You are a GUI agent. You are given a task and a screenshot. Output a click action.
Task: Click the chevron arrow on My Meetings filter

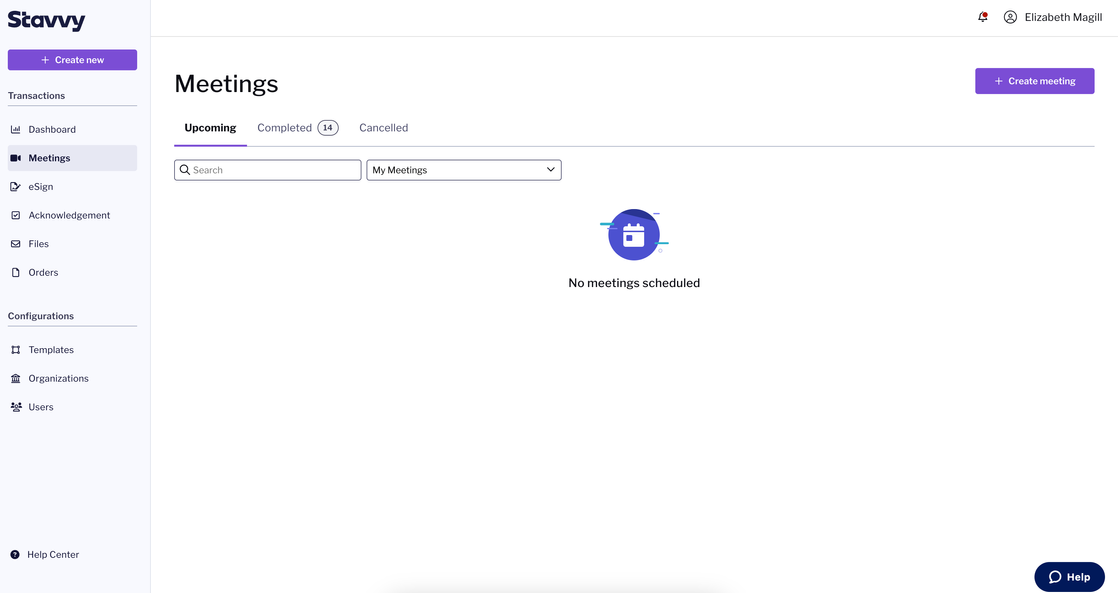(550, 170)
